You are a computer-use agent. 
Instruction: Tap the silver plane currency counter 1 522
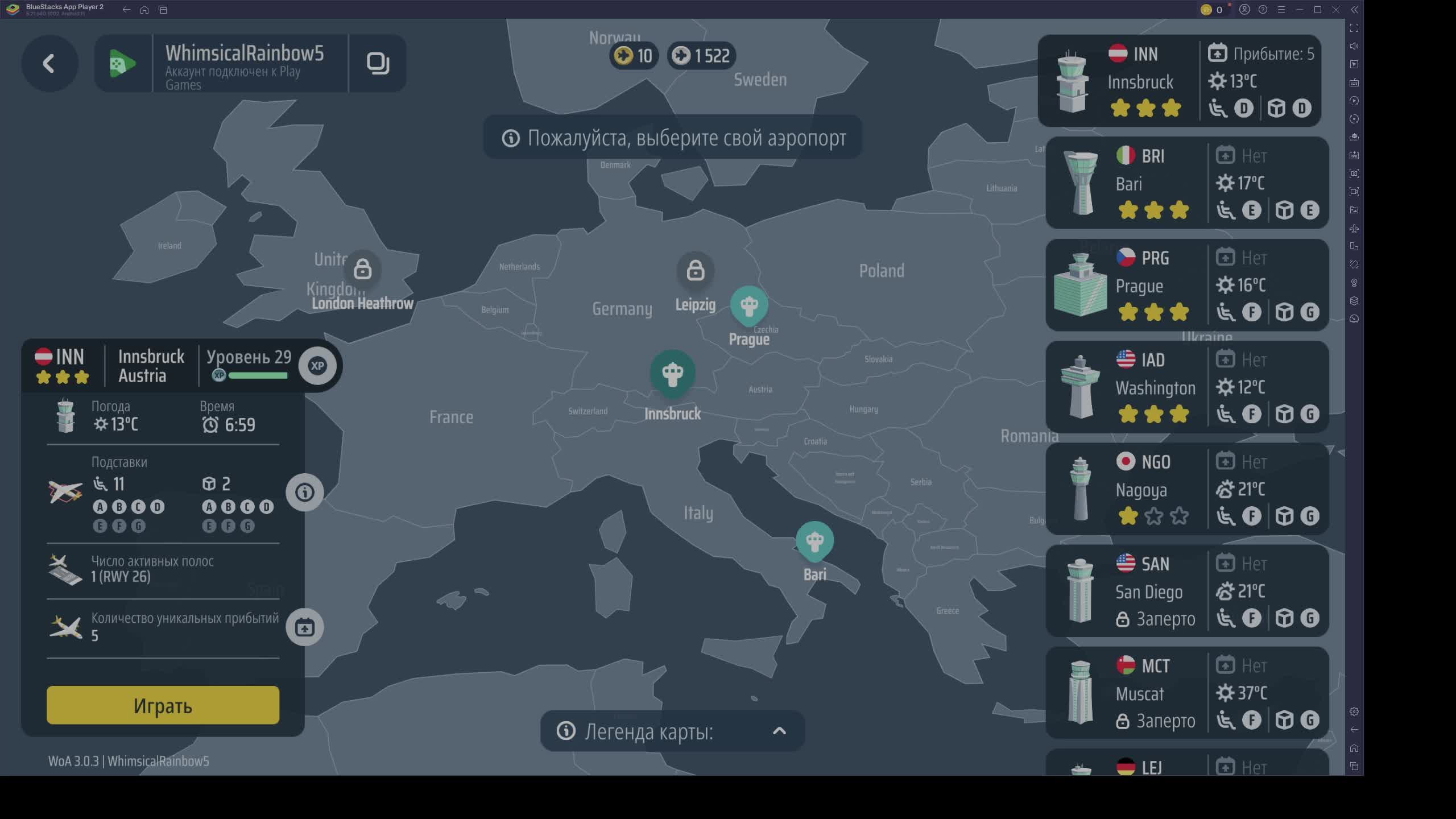(701, 56)
